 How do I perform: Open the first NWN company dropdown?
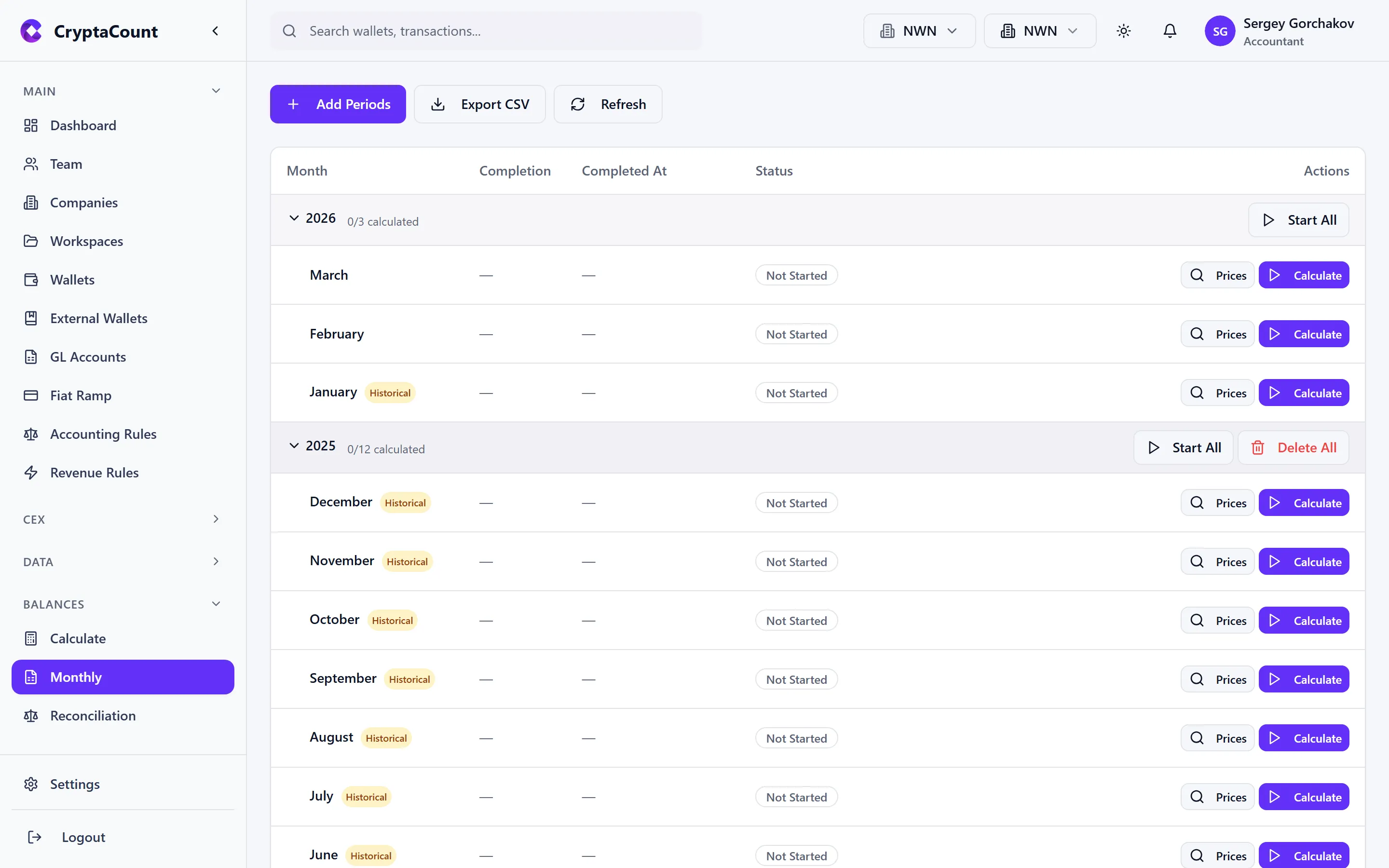(x=919, y=31)
